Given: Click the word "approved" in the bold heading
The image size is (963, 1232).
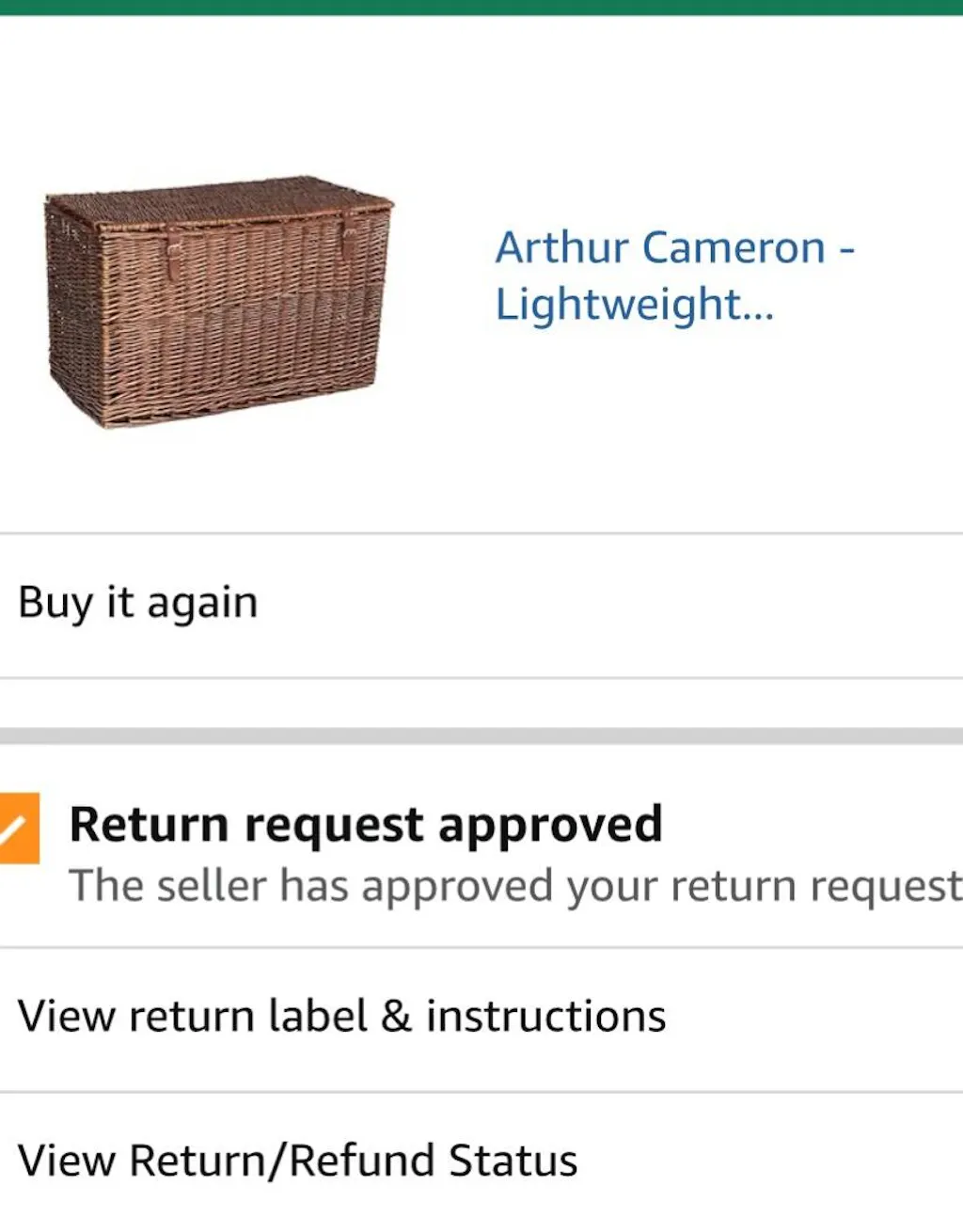Looking at the screenshot, I should tap(550, 825).
